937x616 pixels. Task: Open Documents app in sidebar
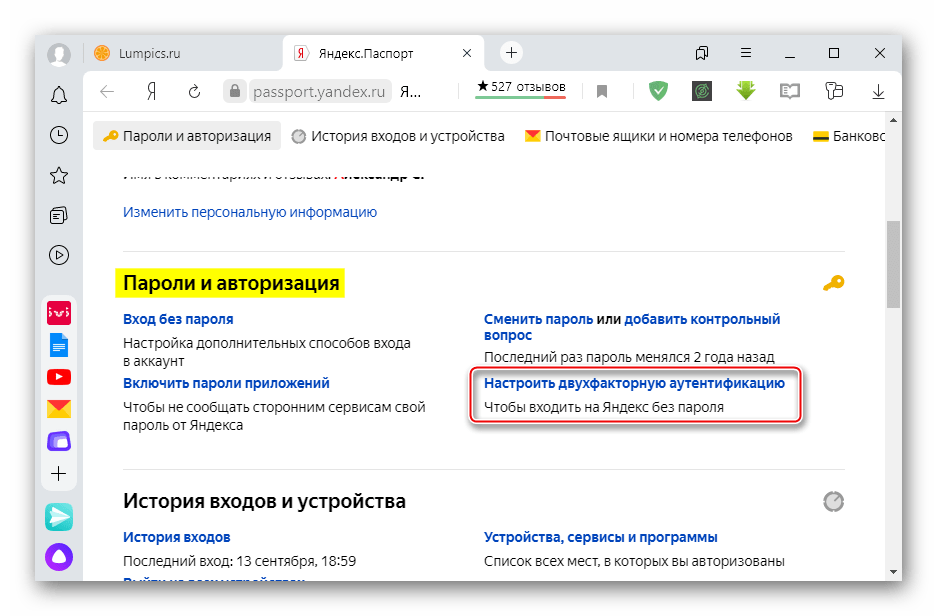tap(59, 345)
